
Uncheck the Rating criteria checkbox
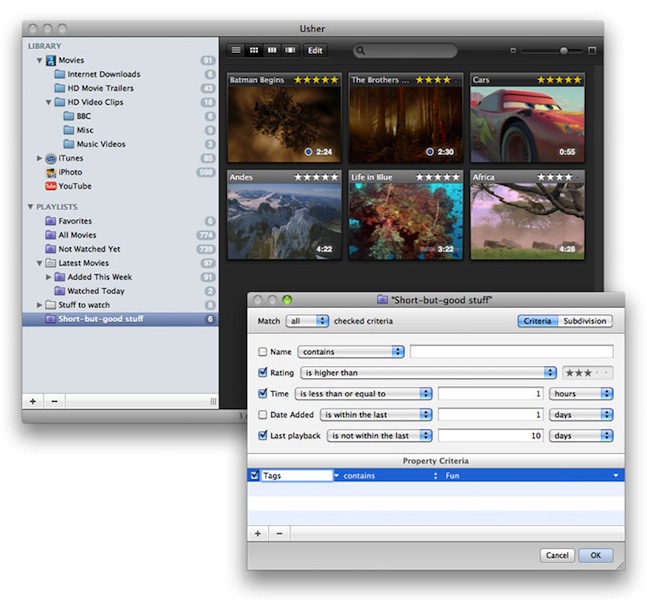click(263, 373)
